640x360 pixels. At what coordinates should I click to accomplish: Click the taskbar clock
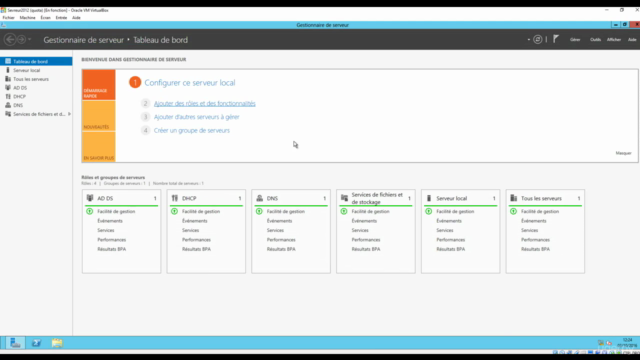627,343
